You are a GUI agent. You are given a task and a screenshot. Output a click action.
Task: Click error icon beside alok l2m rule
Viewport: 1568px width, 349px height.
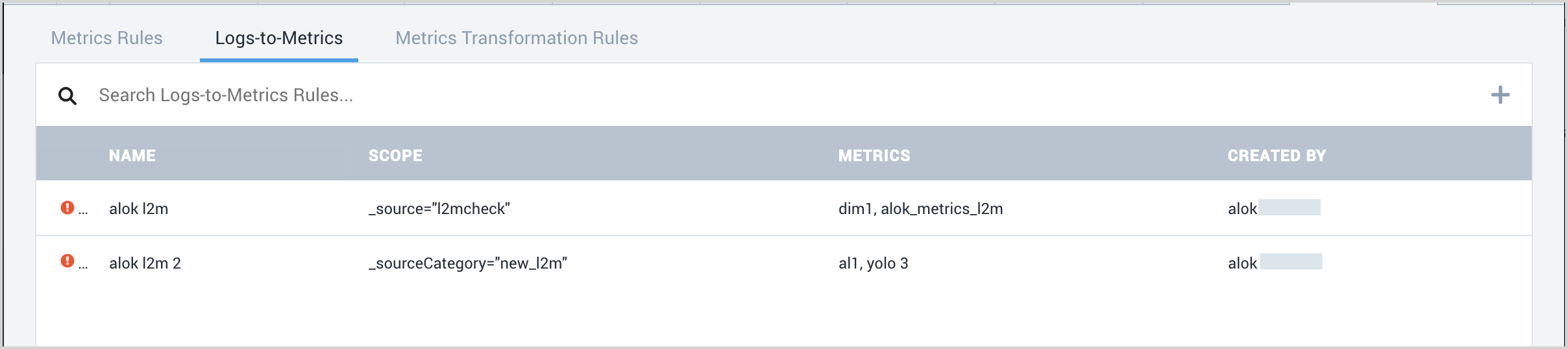(67, 208)
